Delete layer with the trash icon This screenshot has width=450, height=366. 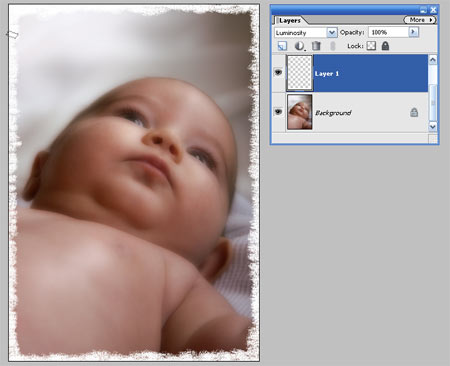316,46
